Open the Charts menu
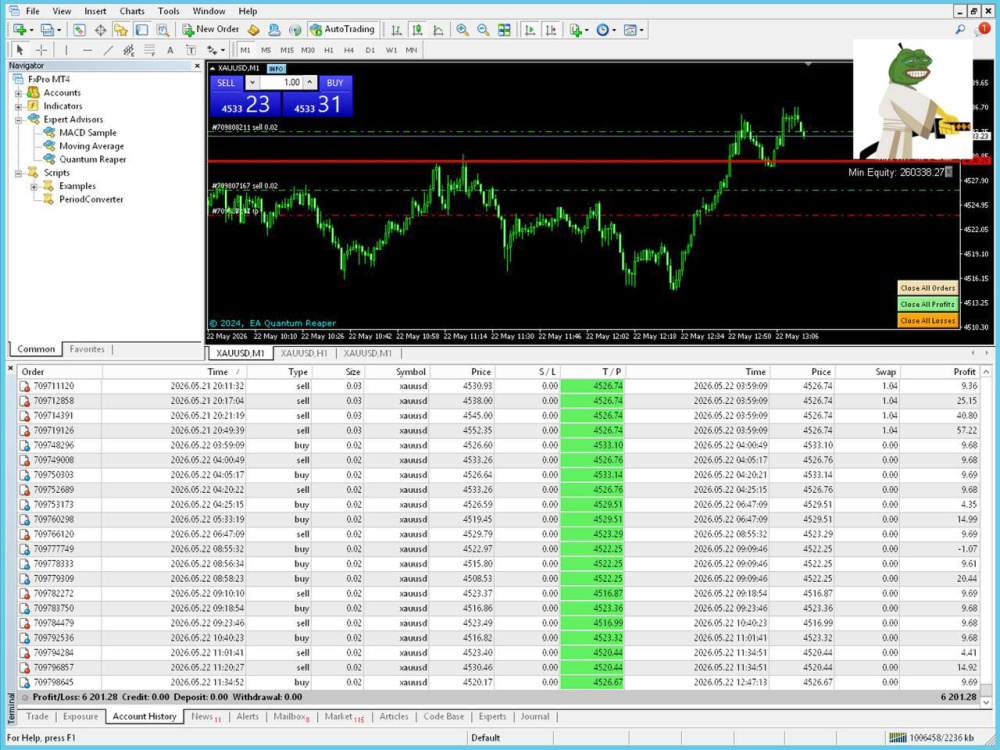 (x=132, y=11)
